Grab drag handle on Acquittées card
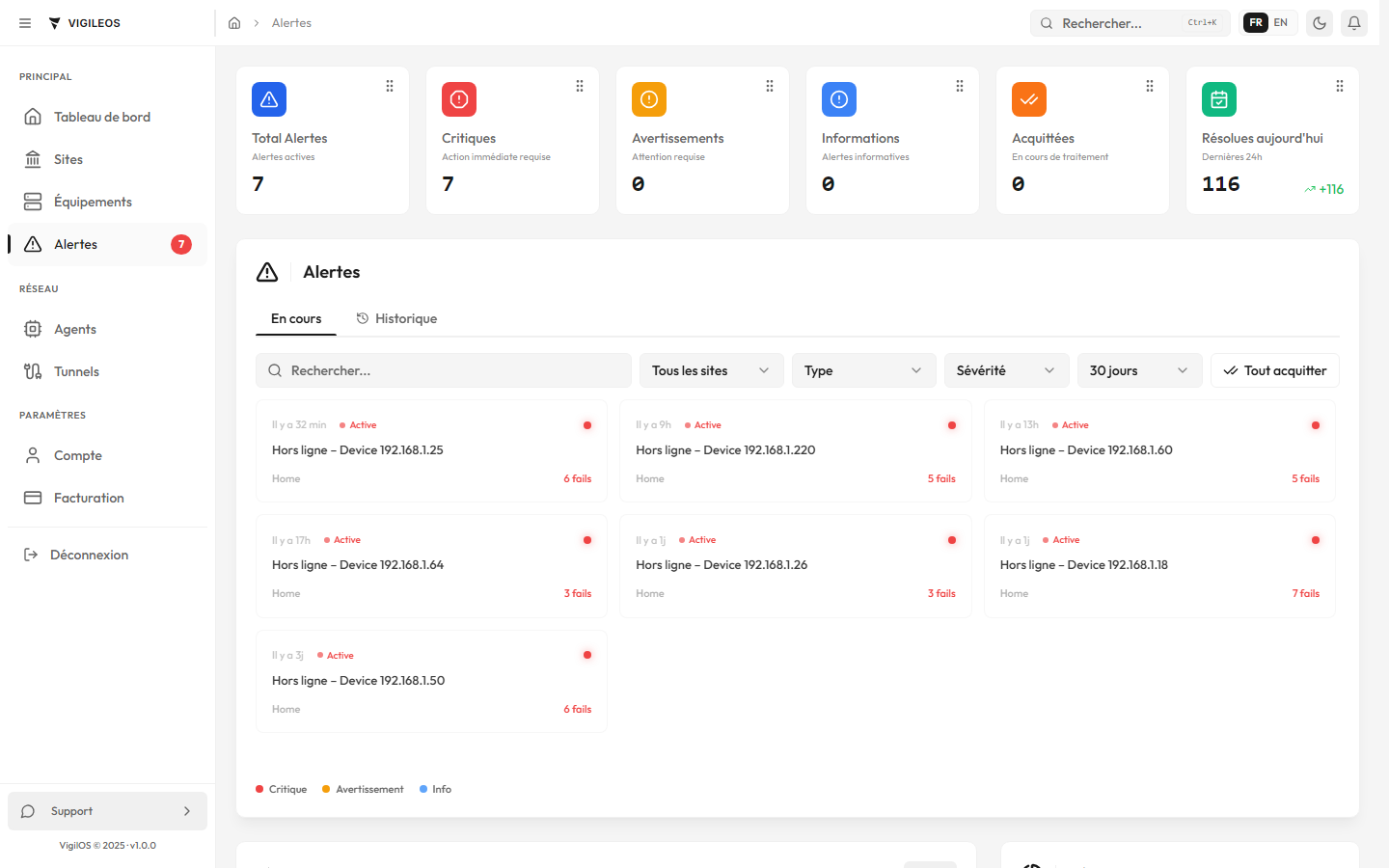 (1150, 86)
